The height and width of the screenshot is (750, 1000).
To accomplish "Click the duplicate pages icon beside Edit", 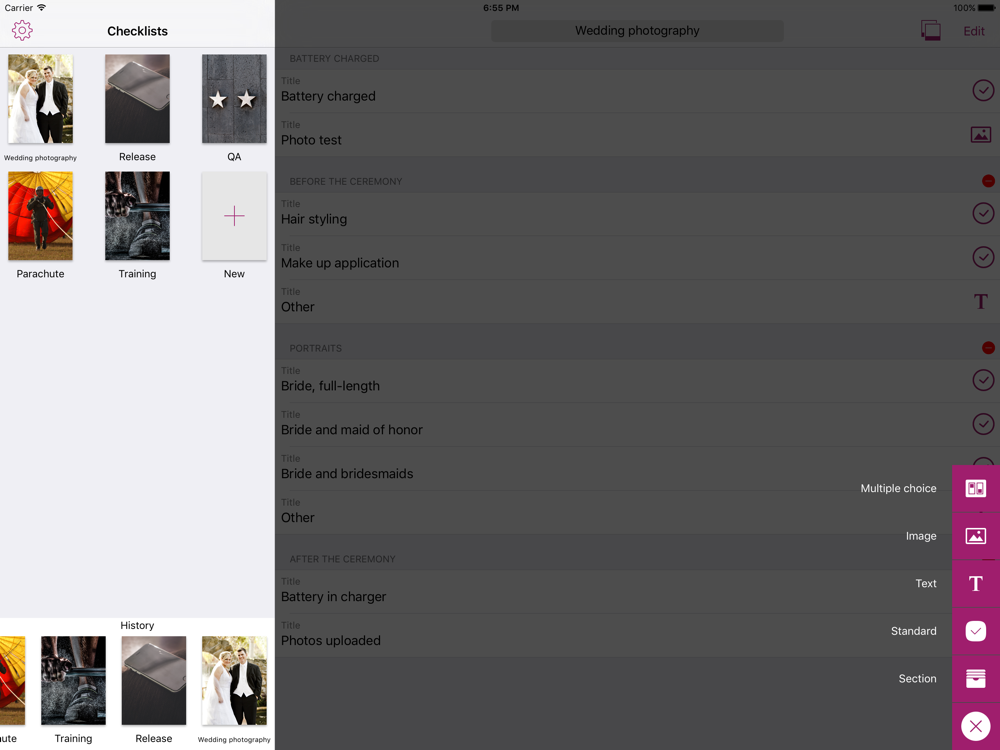I will tap(930, 30).
